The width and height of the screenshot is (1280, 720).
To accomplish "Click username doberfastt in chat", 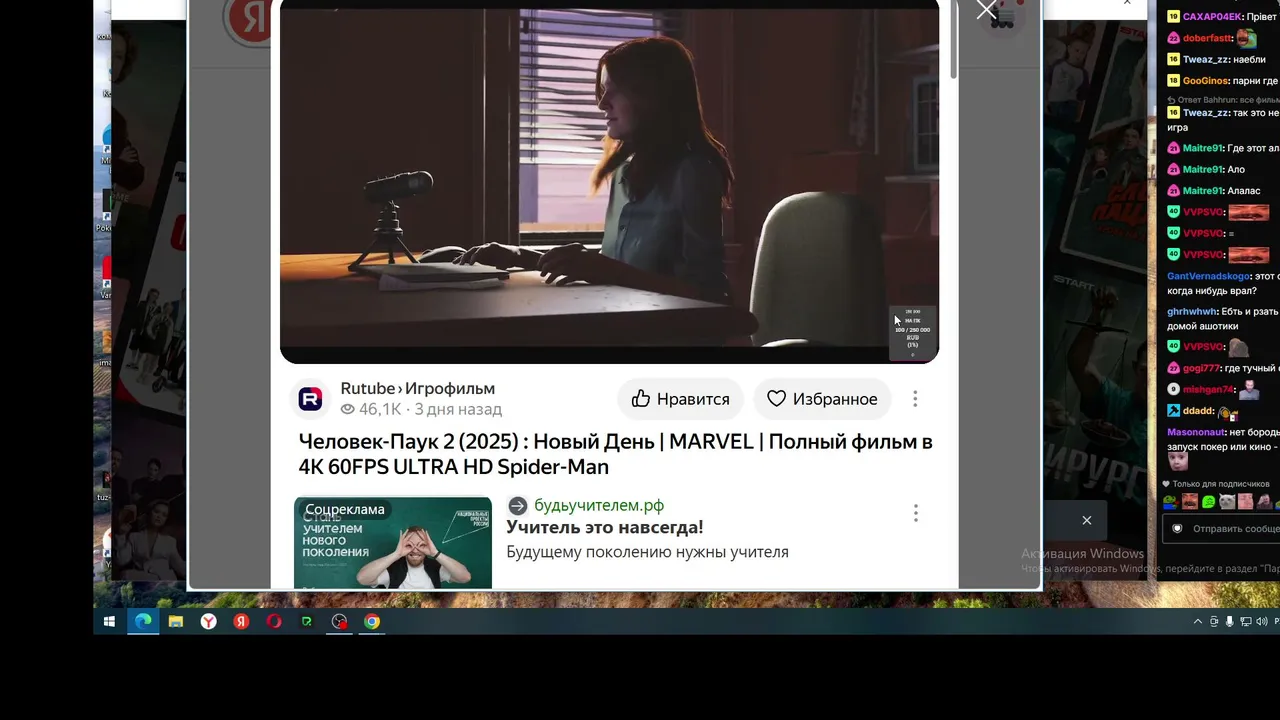I will pos(1207,38).
